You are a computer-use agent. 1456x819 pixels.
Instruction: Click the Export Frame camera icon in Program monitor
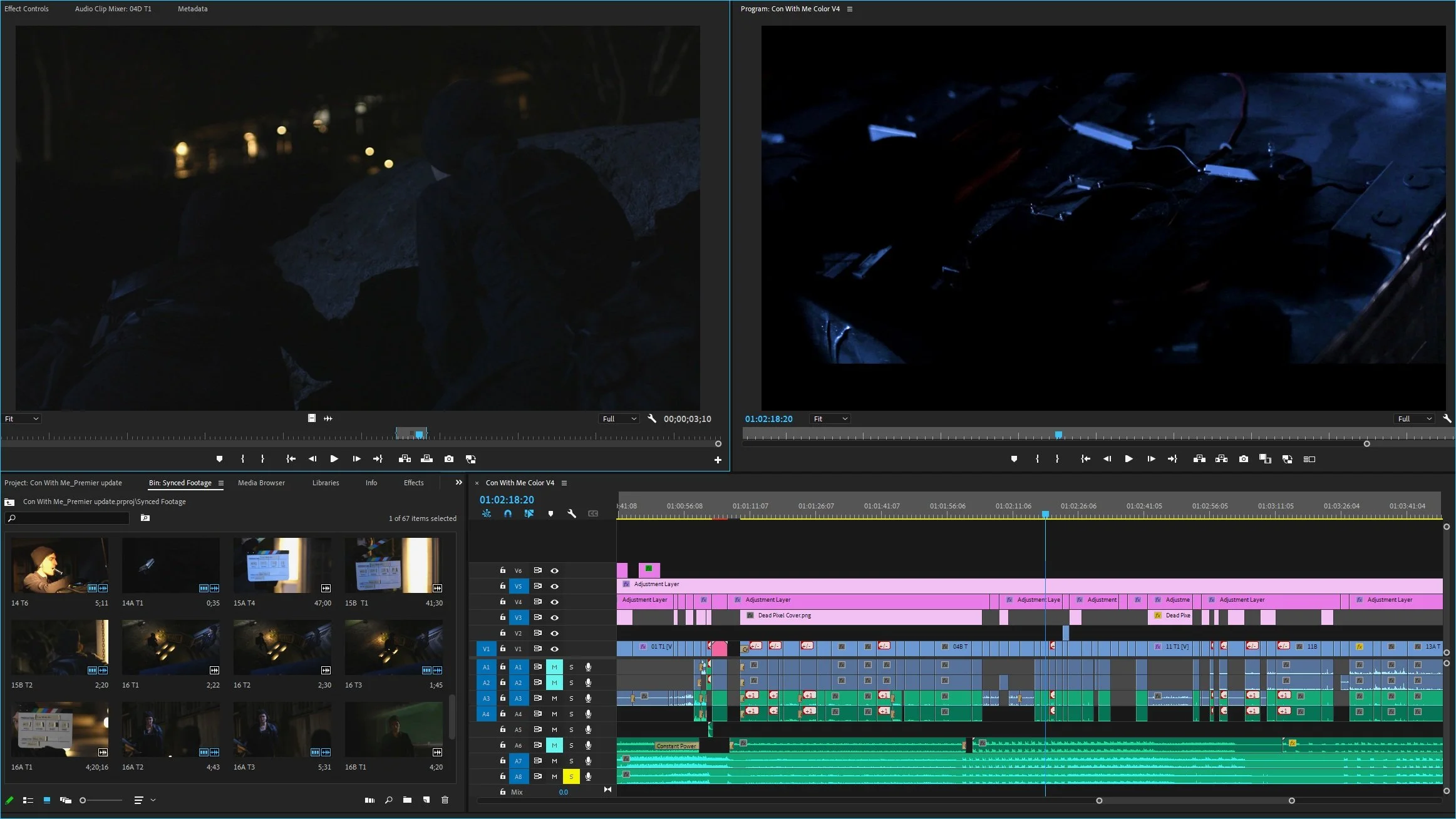point(1243,459)
